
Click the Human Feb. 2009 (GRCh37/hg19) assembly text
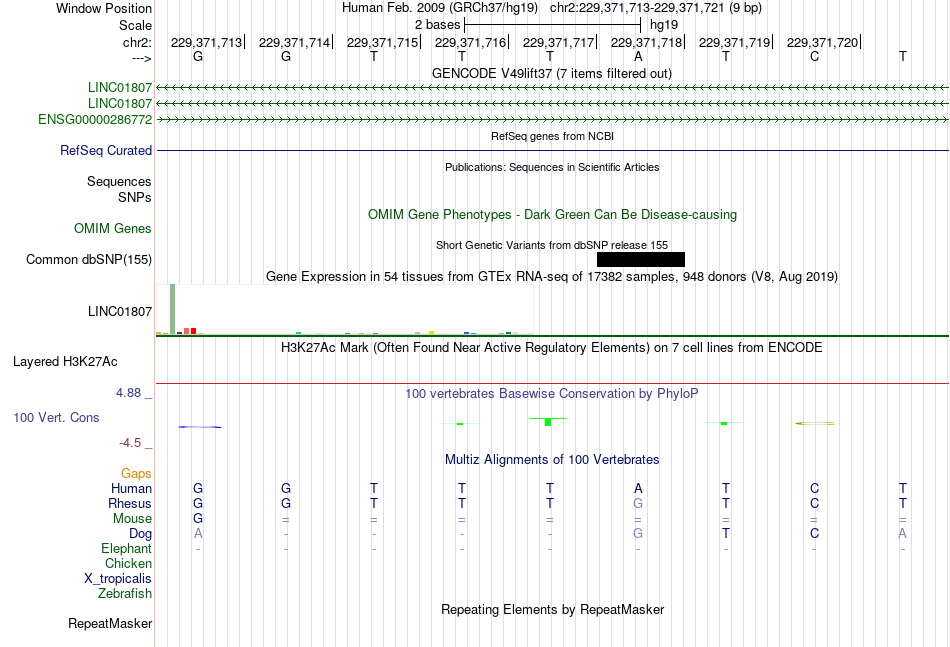(x=440, y=8)
